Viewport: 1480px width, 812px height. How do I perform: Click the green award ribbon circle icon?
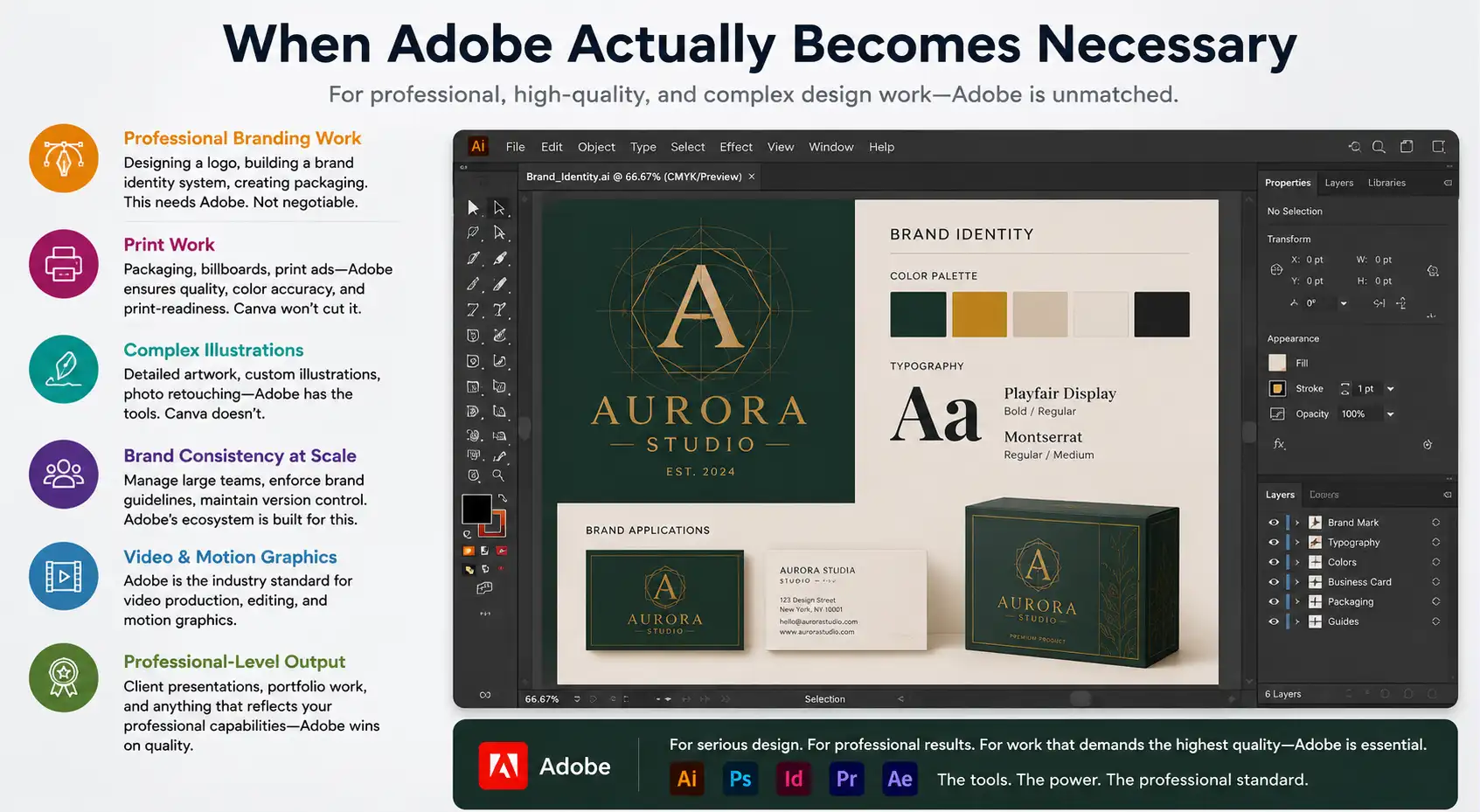point(64,677)
